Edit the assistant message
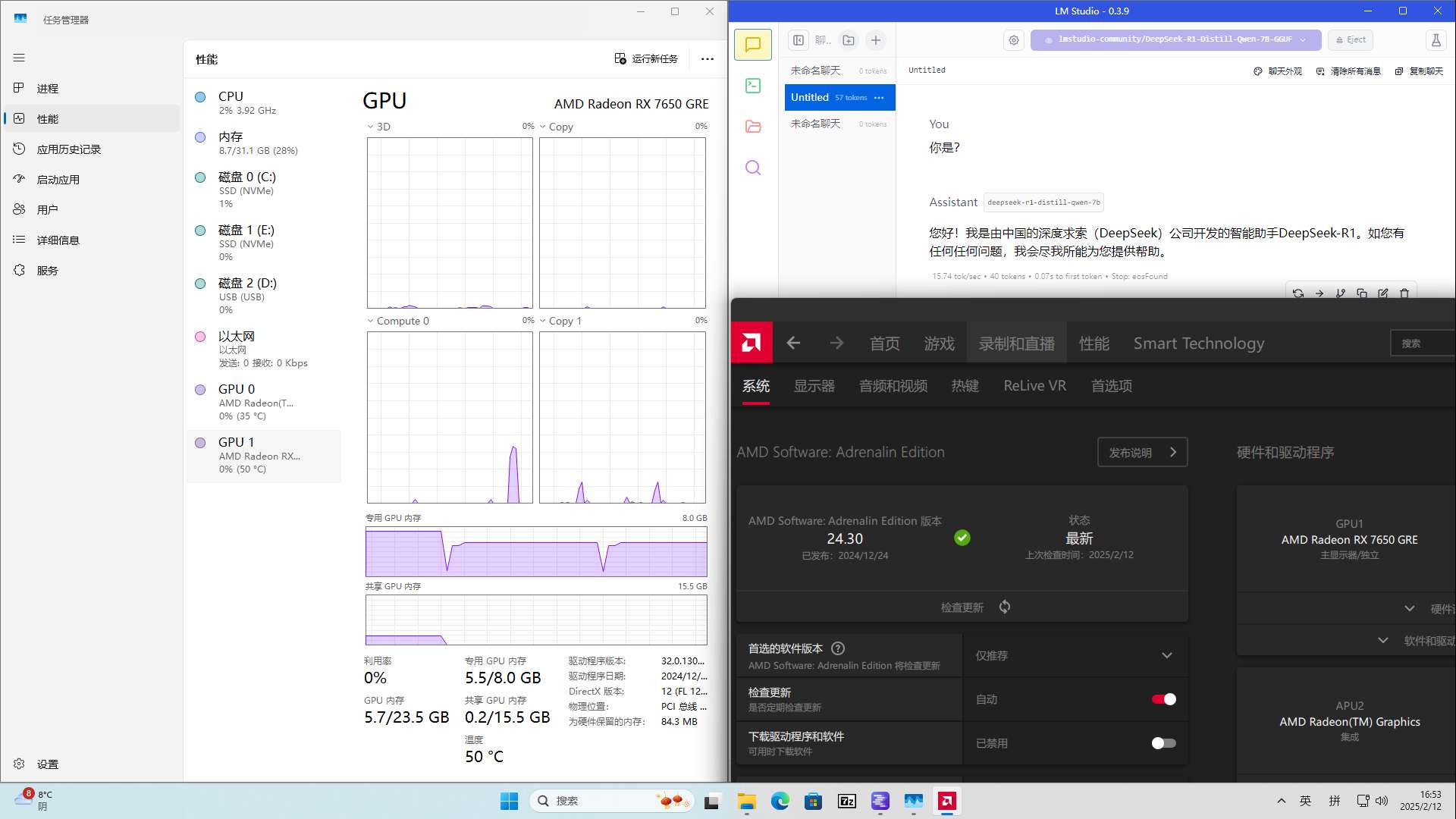Screen dimensions: 1456x819 tap(1383, 293)
